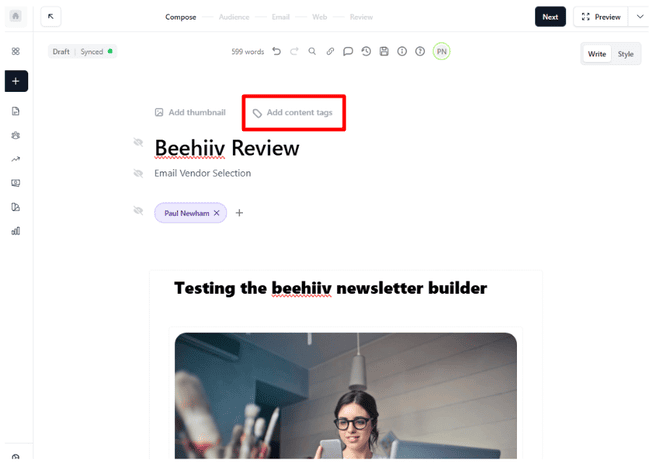Click Add thumbnail
This screenshot has width=650, height=471.
(190, 112)
